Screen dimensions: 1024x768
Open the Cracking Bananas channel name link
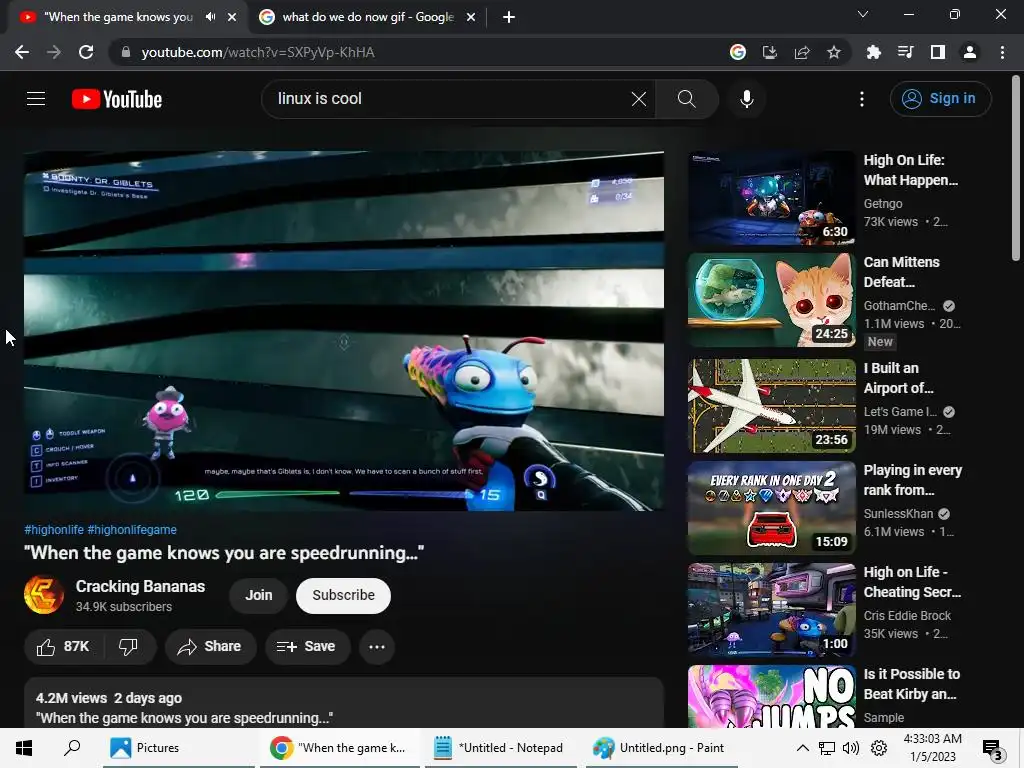coord(140,586)
